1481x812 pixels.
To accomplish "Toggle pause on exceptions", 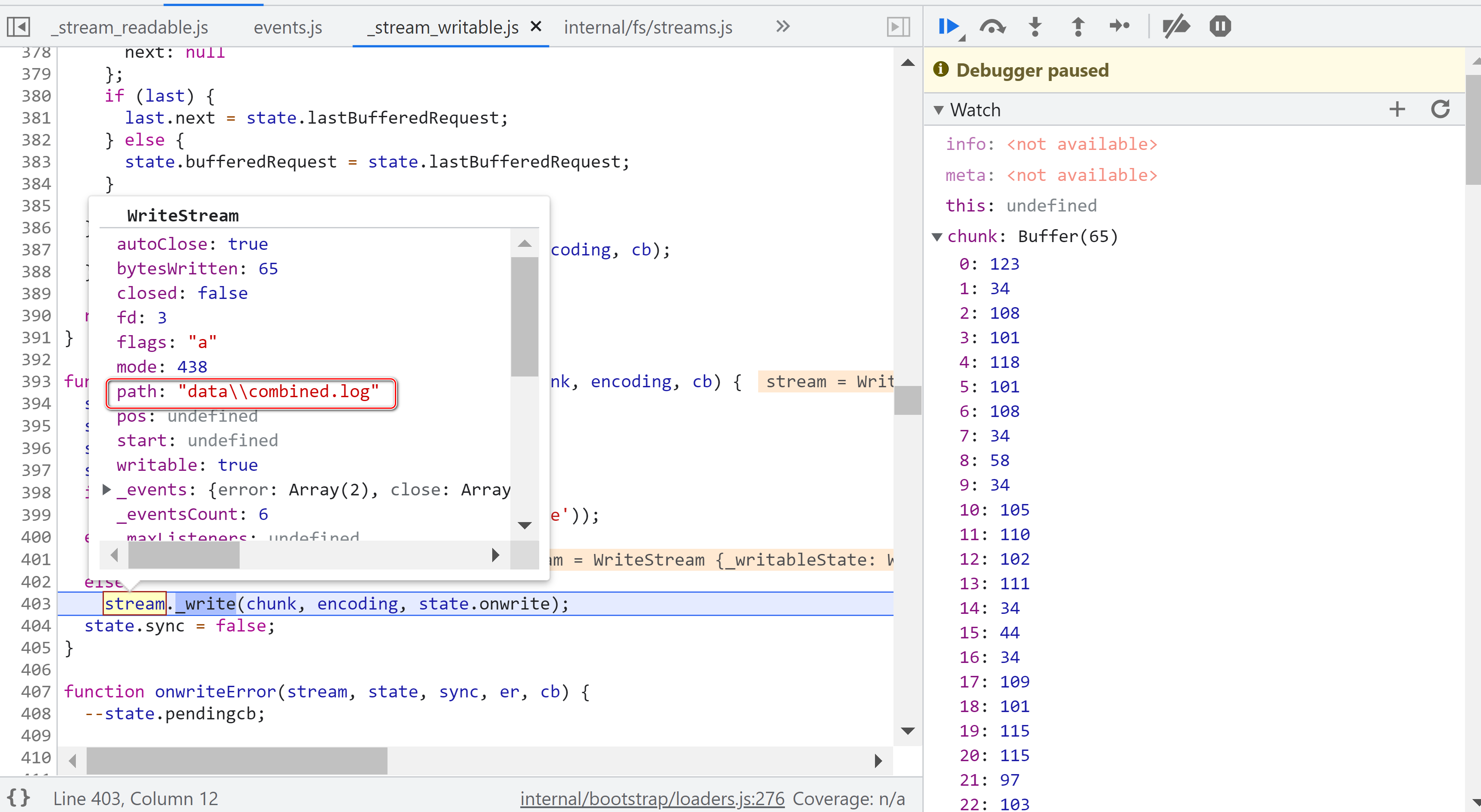I will (1220, 26).
